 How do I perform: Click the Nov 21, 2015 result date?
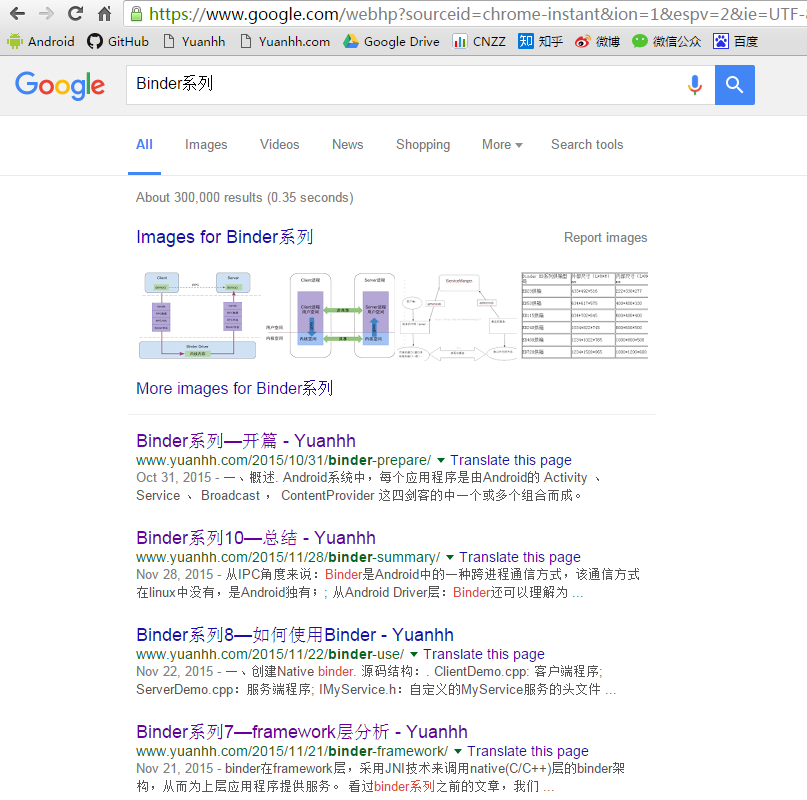[174, 768]
